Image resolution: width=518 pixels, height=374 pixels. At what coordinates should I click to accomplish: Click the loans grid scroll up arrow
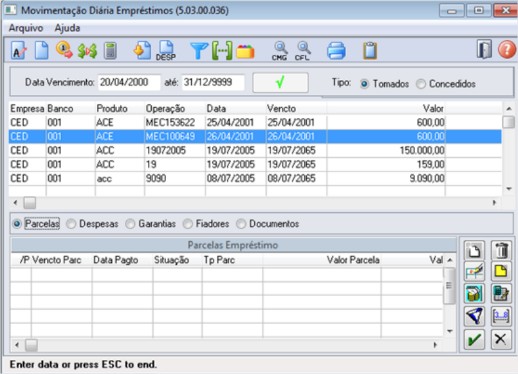(x=509, y=109)
